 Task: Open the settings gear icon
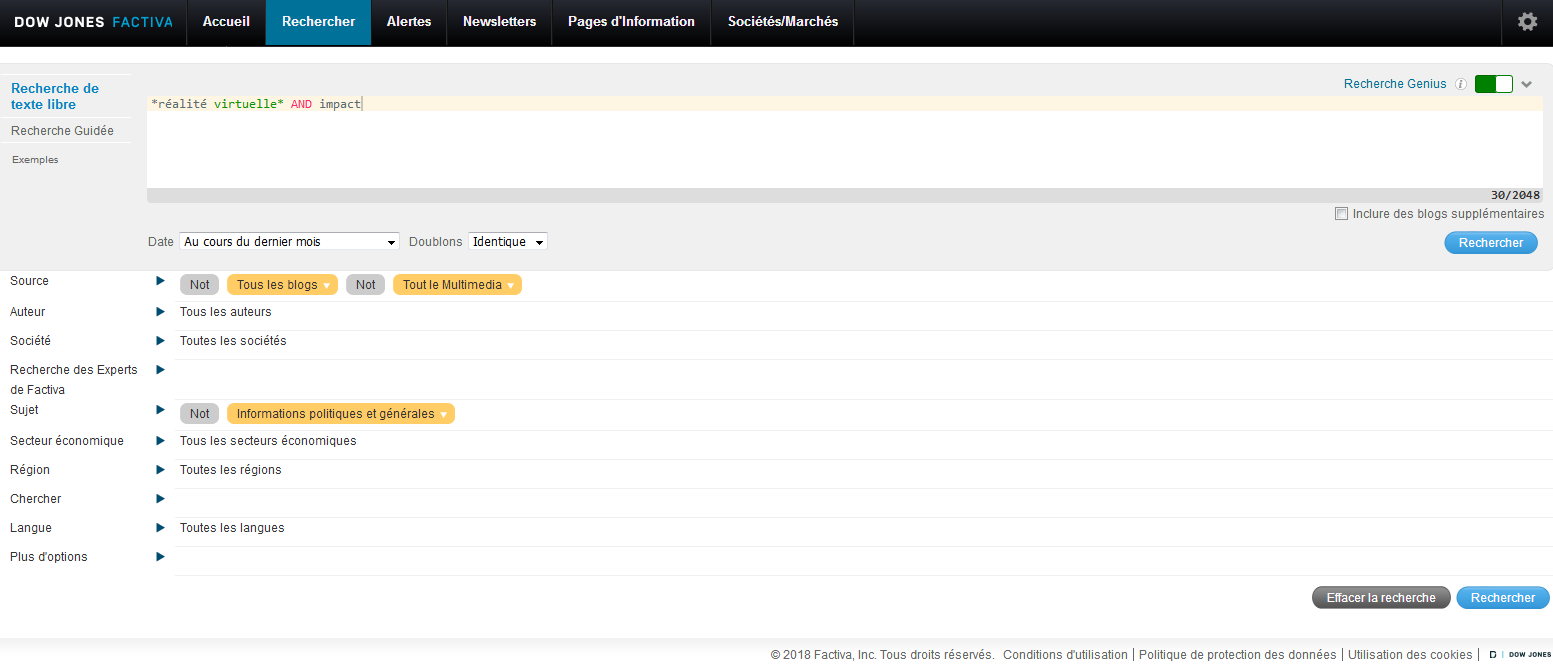[1527, 22]
